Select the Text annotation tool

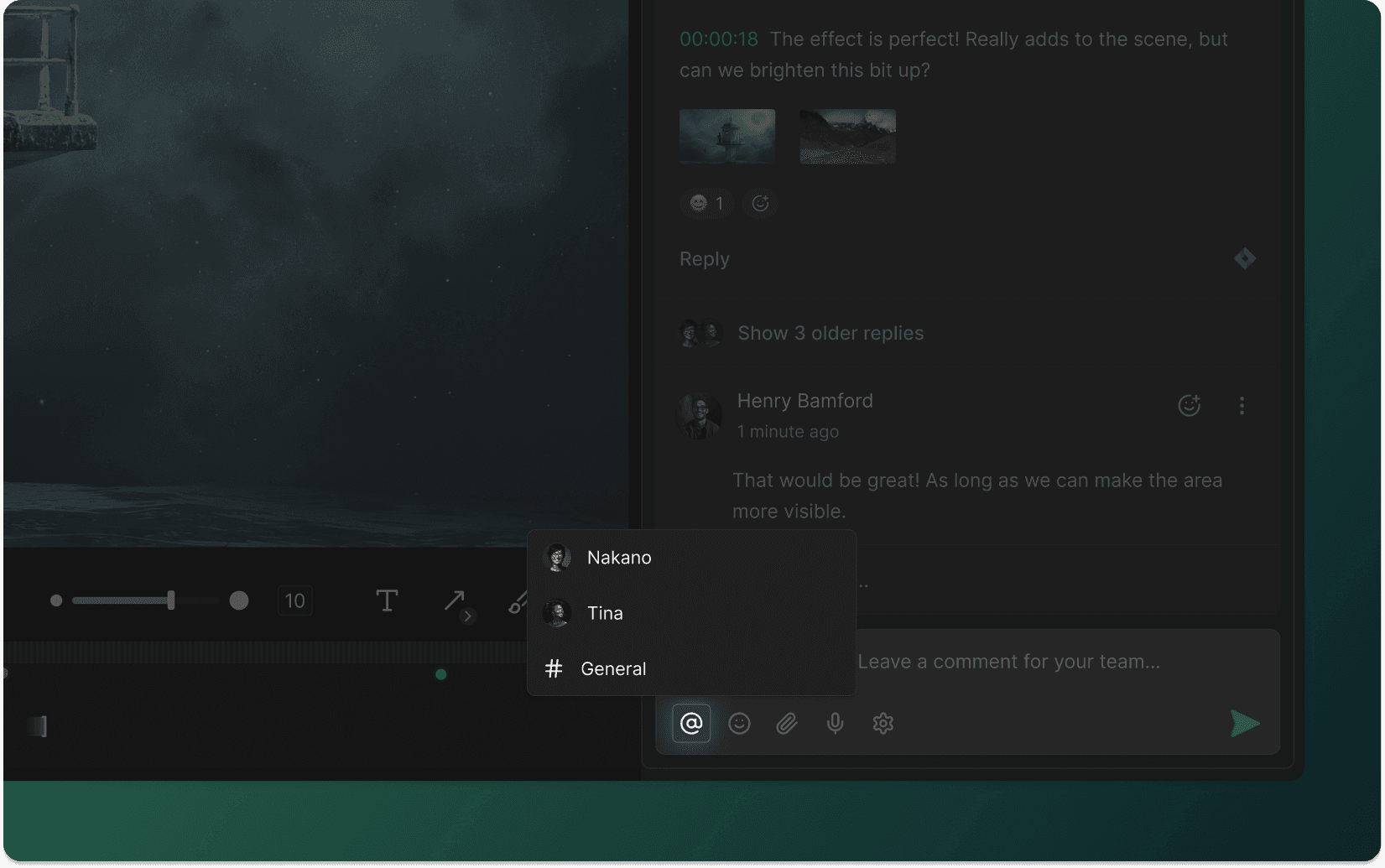coord(387,600)
